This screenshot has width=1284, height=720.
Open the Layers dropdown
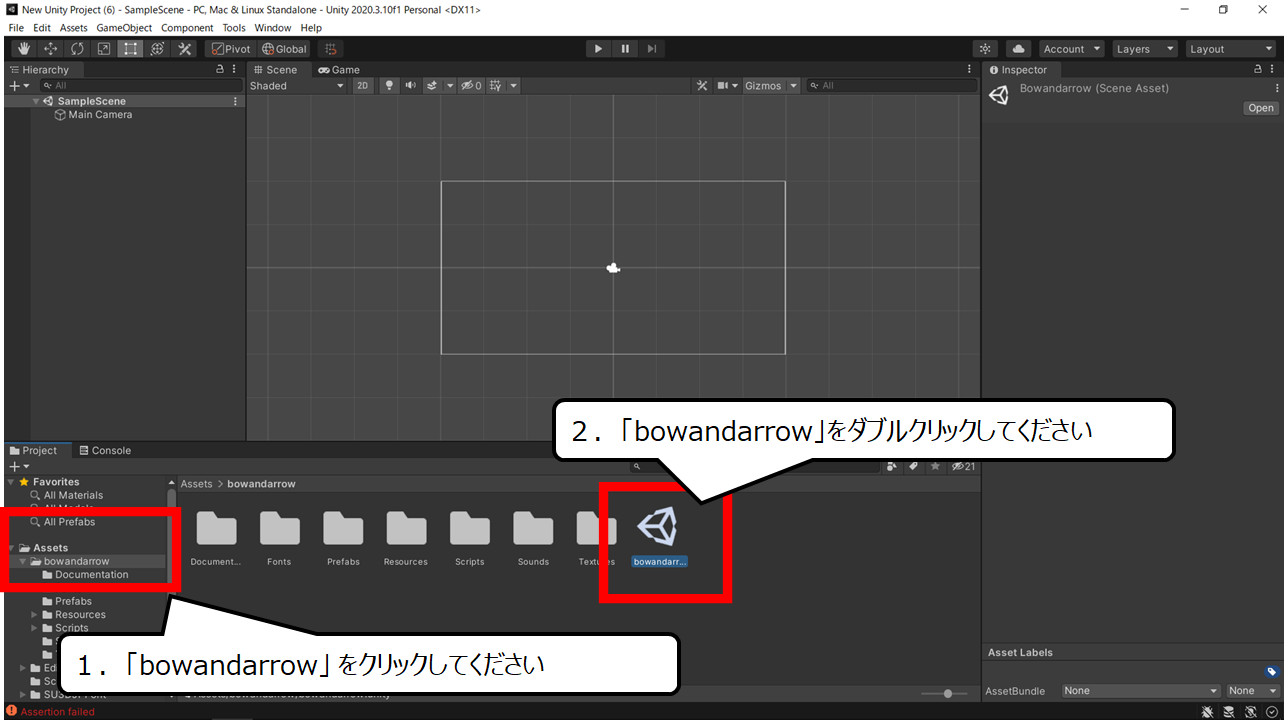pos(1144,49)
